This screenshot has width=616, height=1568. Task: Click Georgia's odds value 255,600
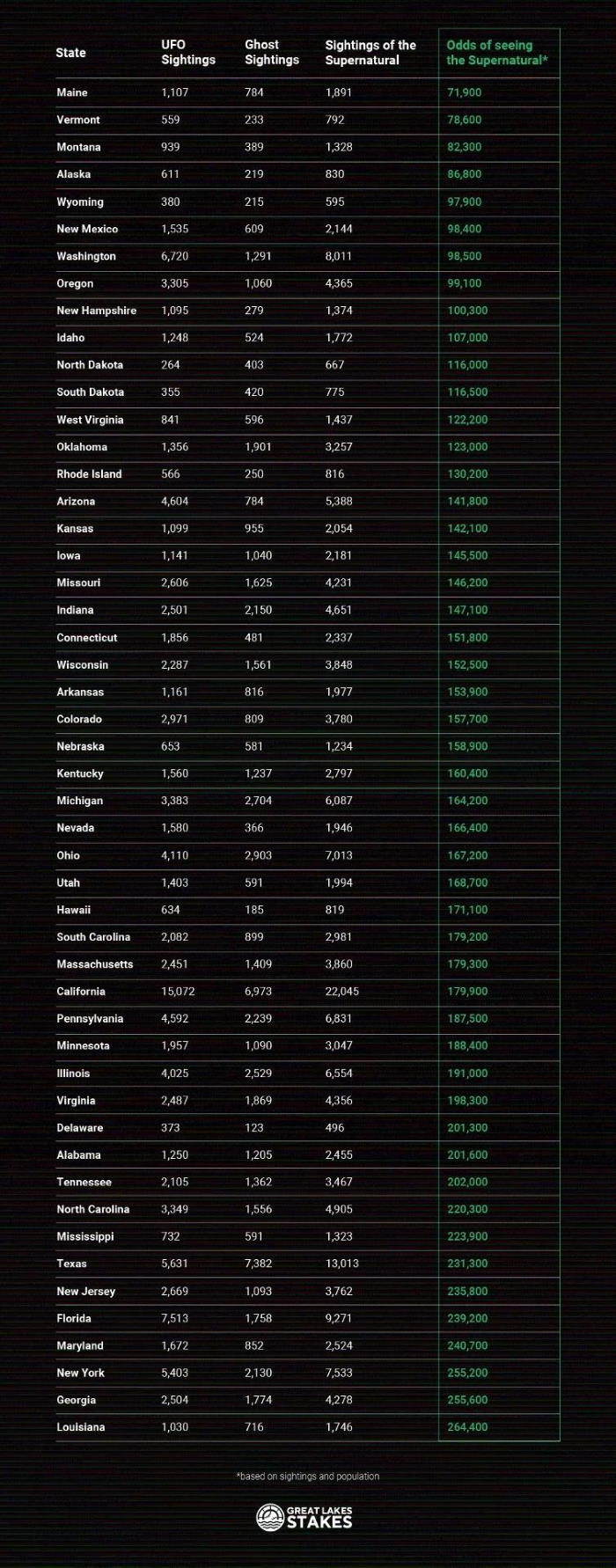click(x=467, y=1400)
